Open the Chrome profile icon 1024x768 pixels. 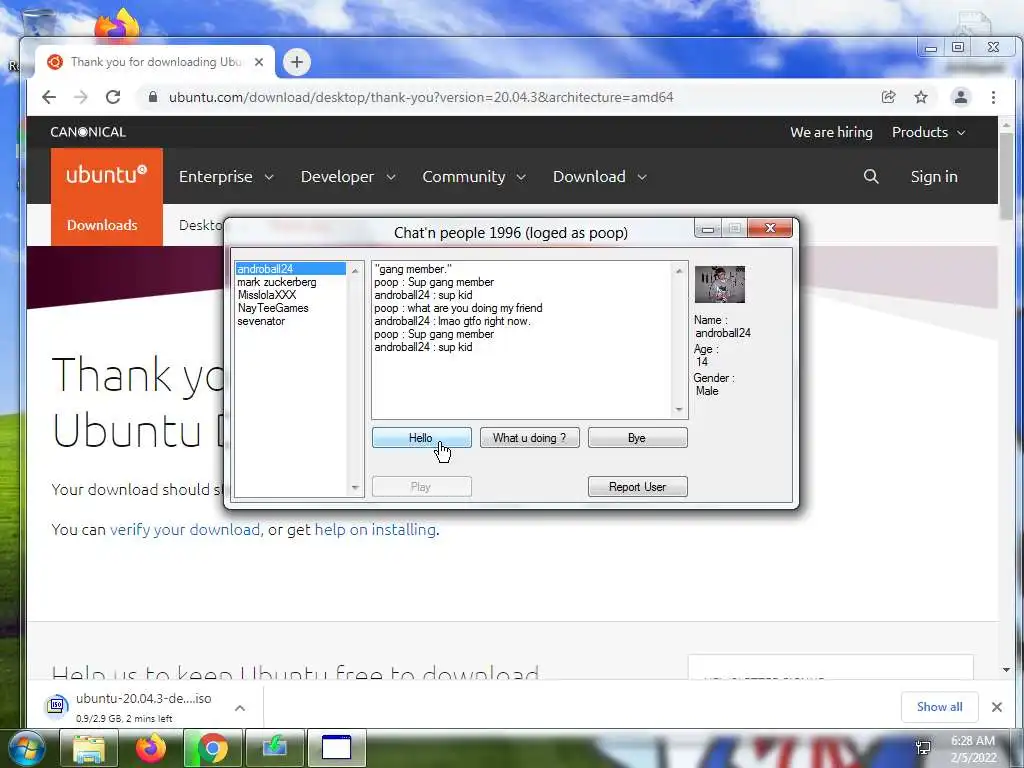961,97
